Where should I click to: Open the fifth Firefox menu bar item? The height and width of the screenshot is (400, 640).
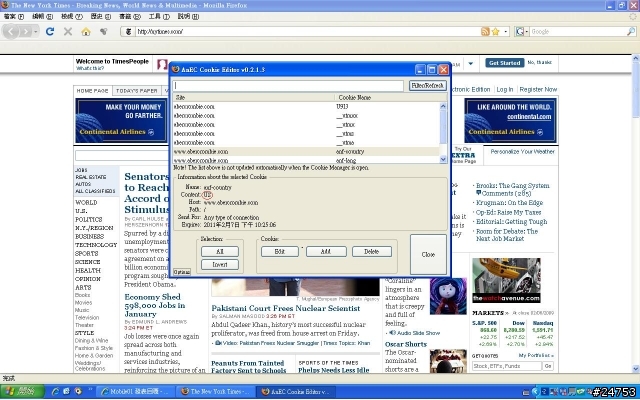[129, 17]
